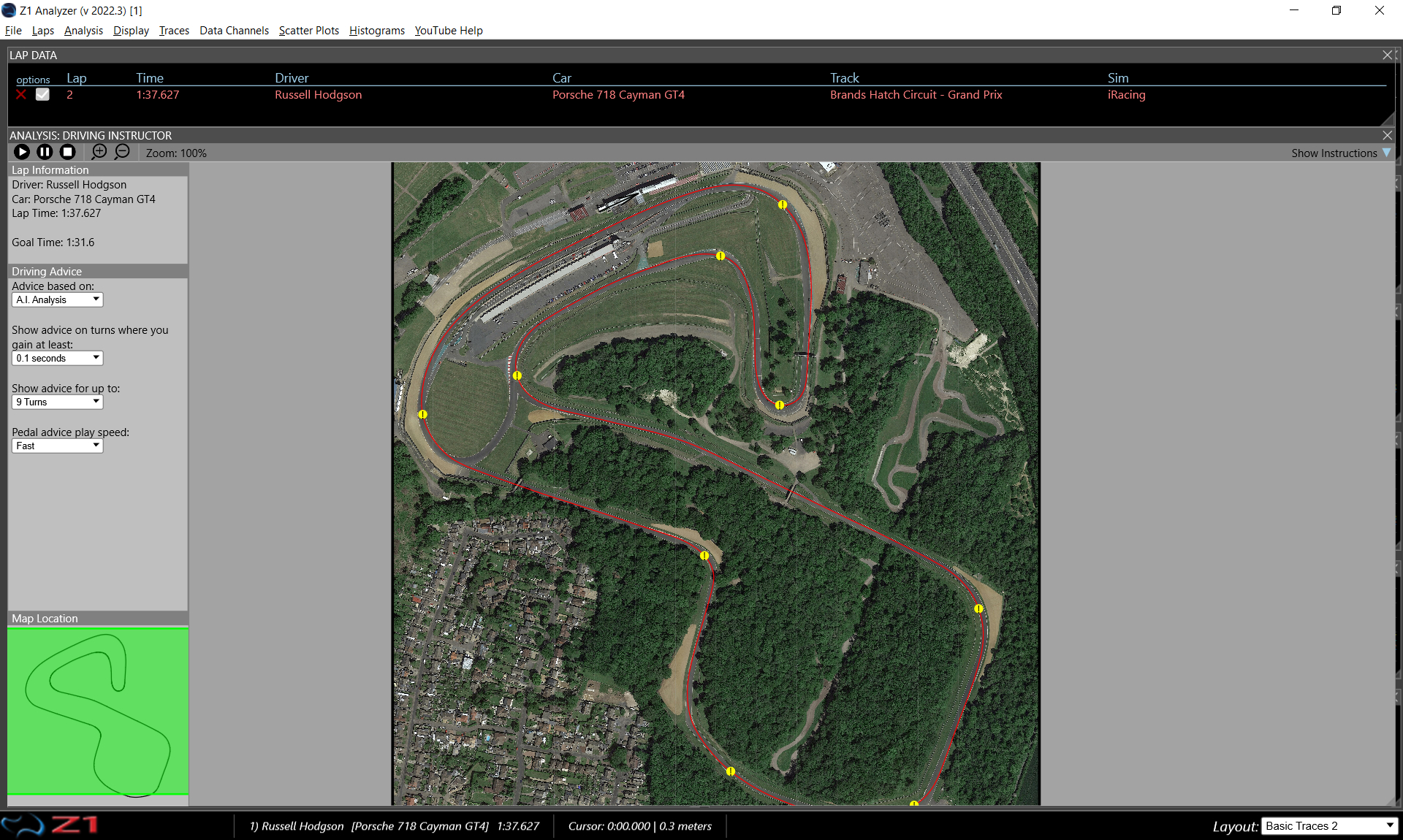Open the Scatter Plots menu

click(309, 31)
